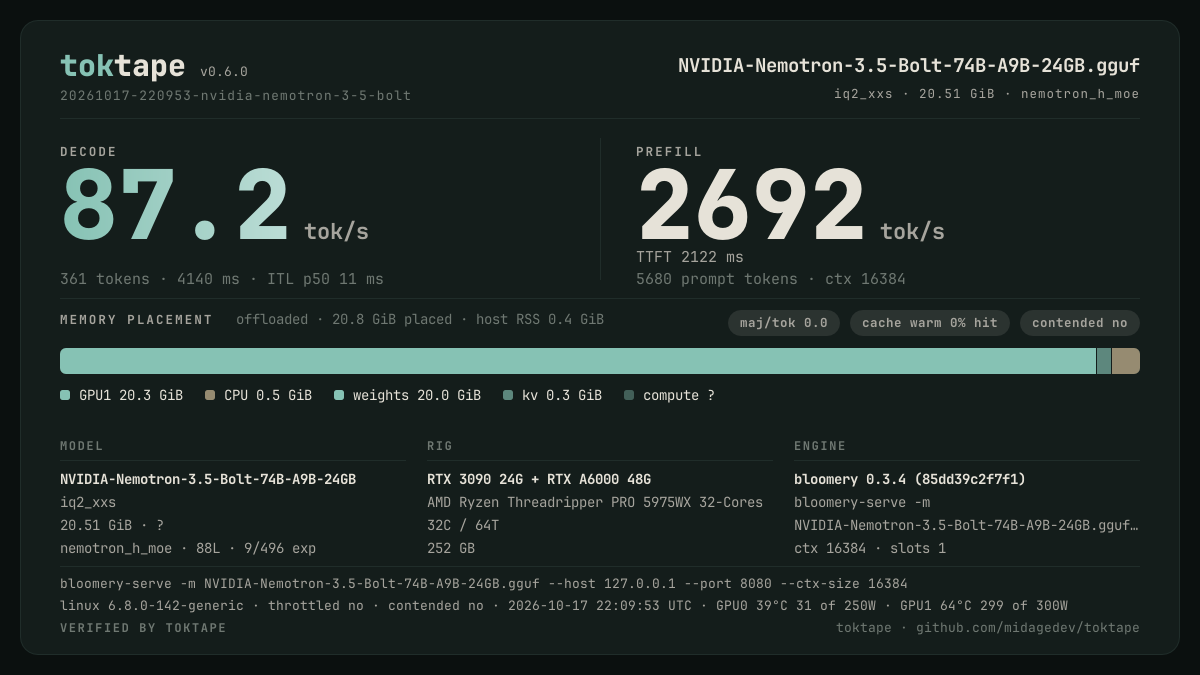Click the large teal GPU memory bar segment
Viewport: 1200px width, 675px height.
pos(578,361)
